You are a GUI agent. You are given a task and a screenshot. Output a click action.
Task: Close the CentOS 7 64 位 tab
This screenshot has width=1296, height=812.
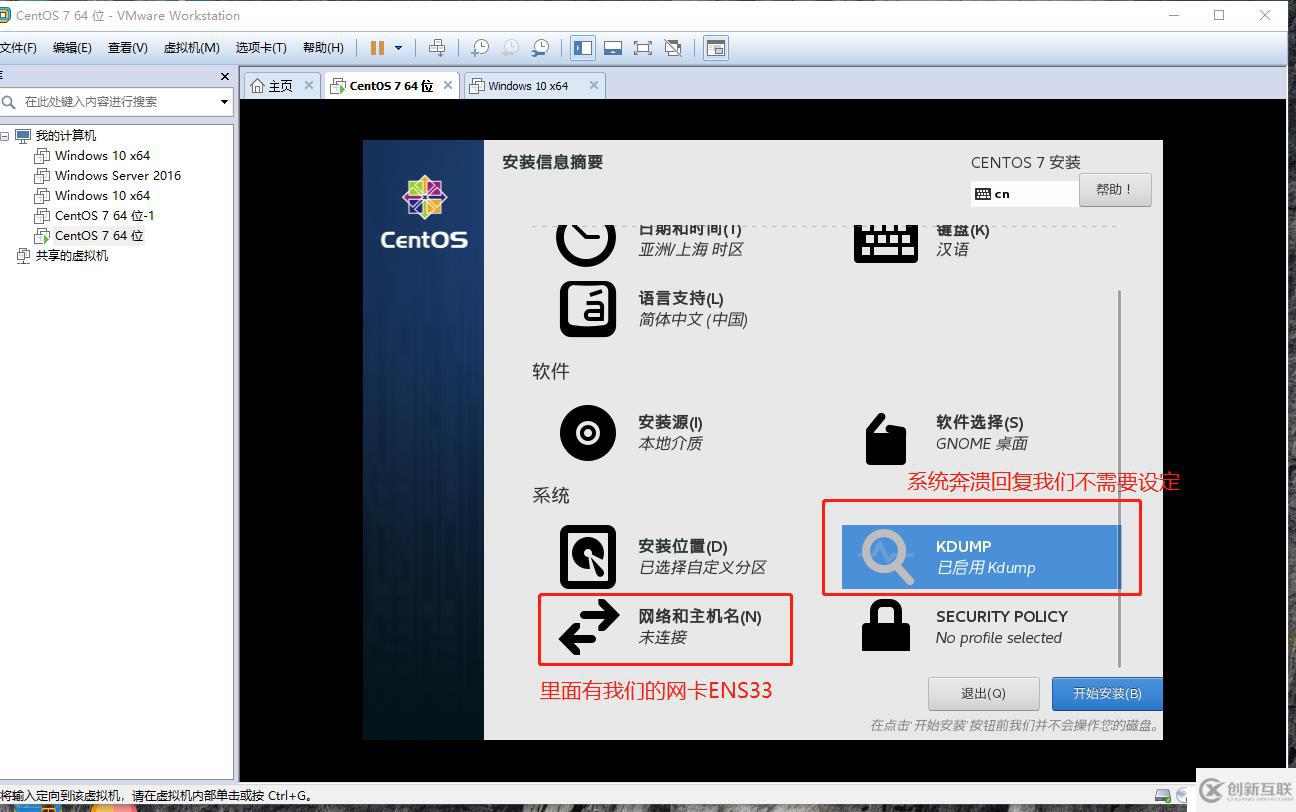[x=448, y=85]
